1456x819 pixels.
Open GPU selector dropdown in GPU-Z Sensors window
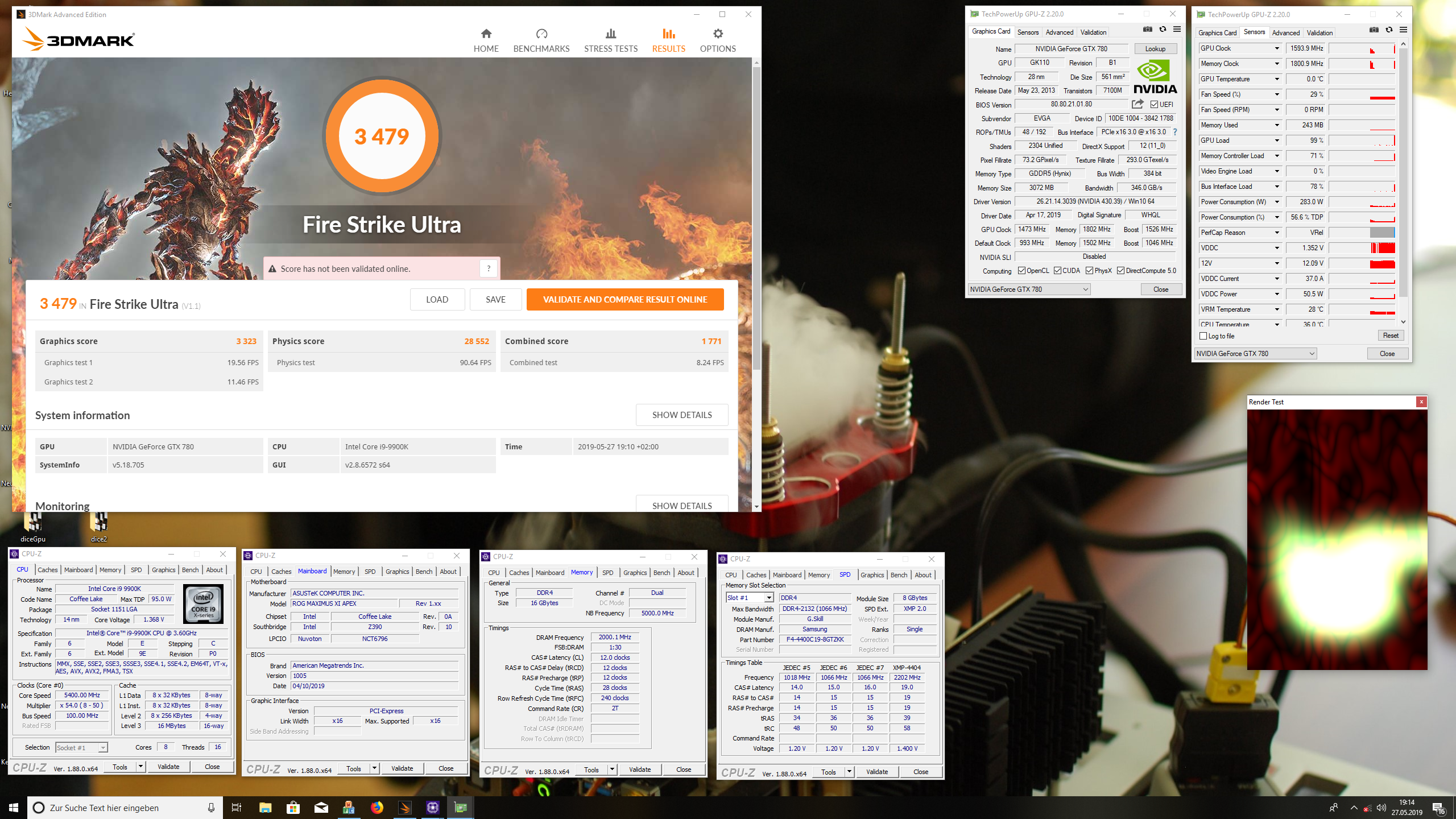pyautogui.click(x=1255, y=354)
